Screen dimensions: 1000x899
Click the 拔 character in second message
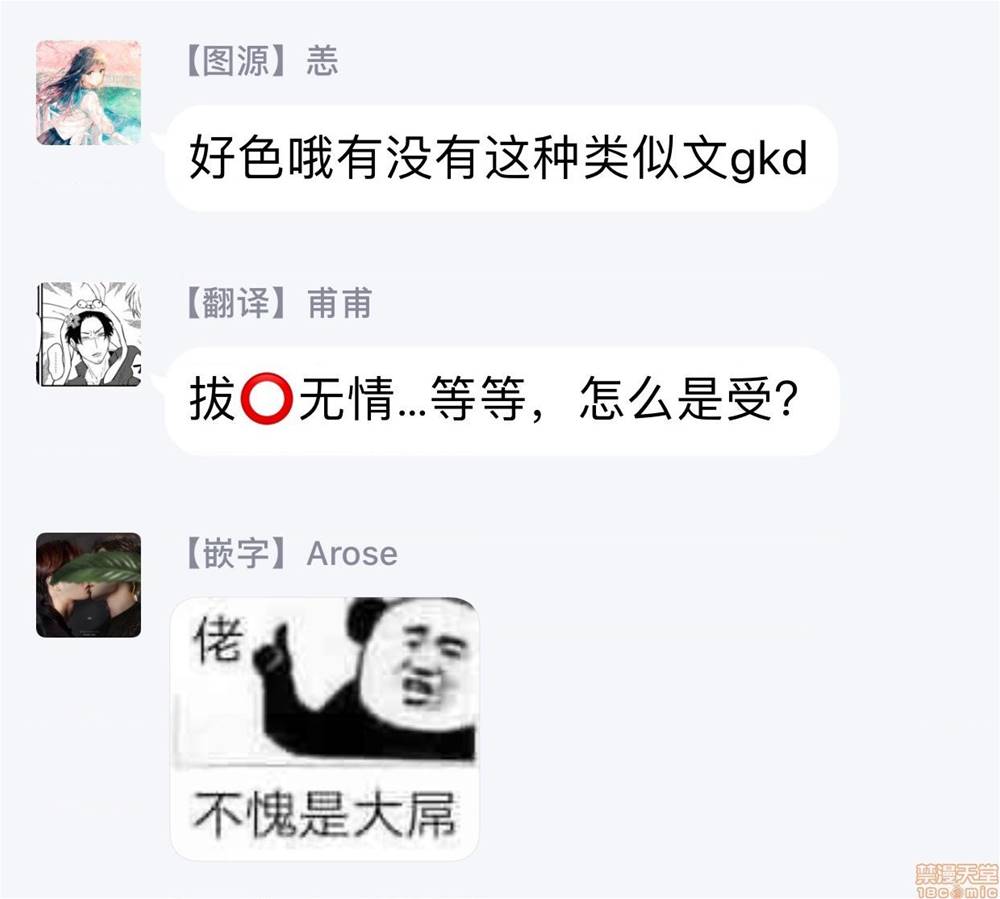click(213, 399)
